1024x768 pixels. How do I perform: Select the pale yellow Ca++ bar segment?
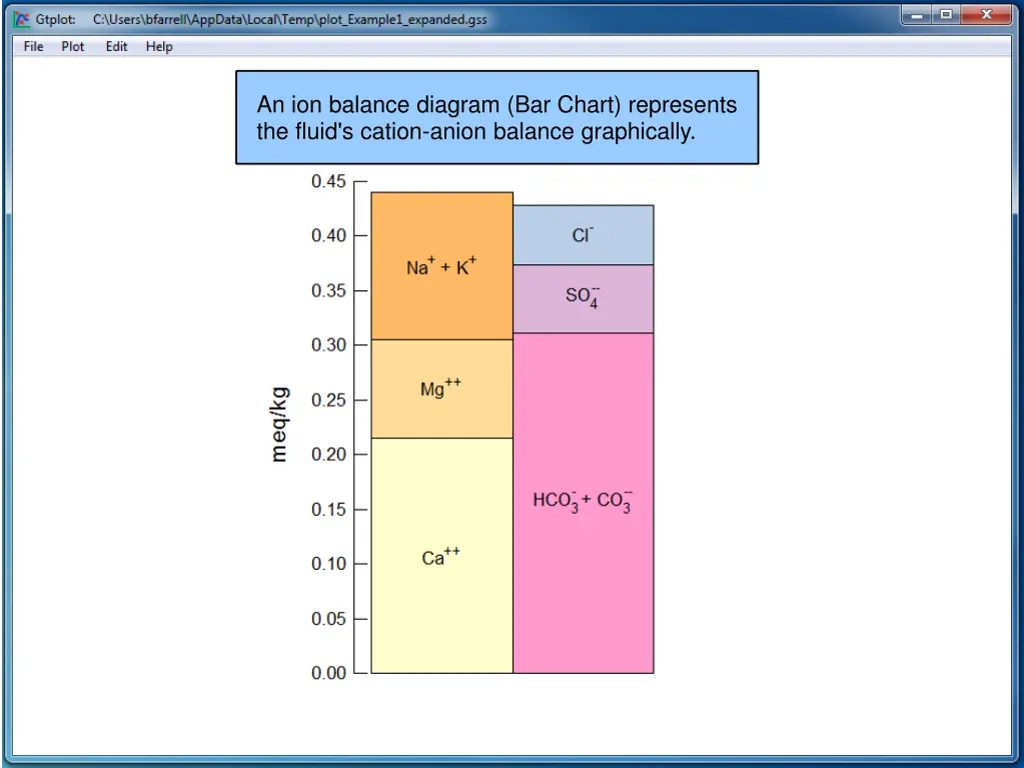click(x=442, y=590)
